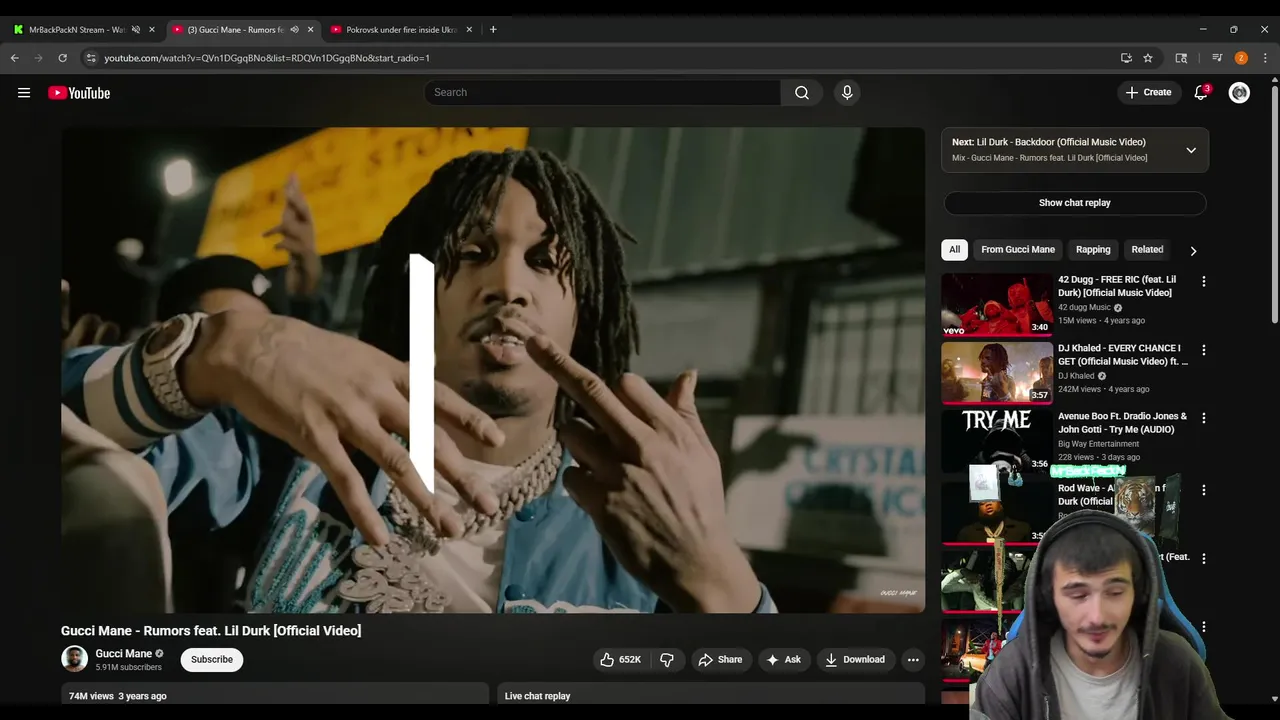
Task: Show more filter chips with right arrow
Action: point(1193,251)
